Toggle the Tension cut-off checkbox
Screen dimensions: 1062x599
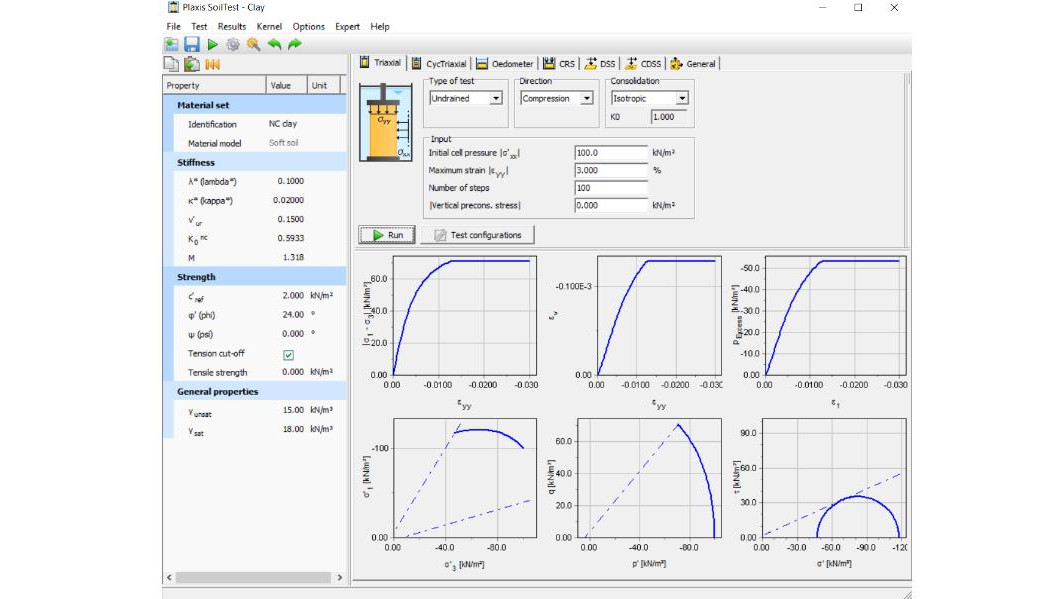tap(288, 354)
